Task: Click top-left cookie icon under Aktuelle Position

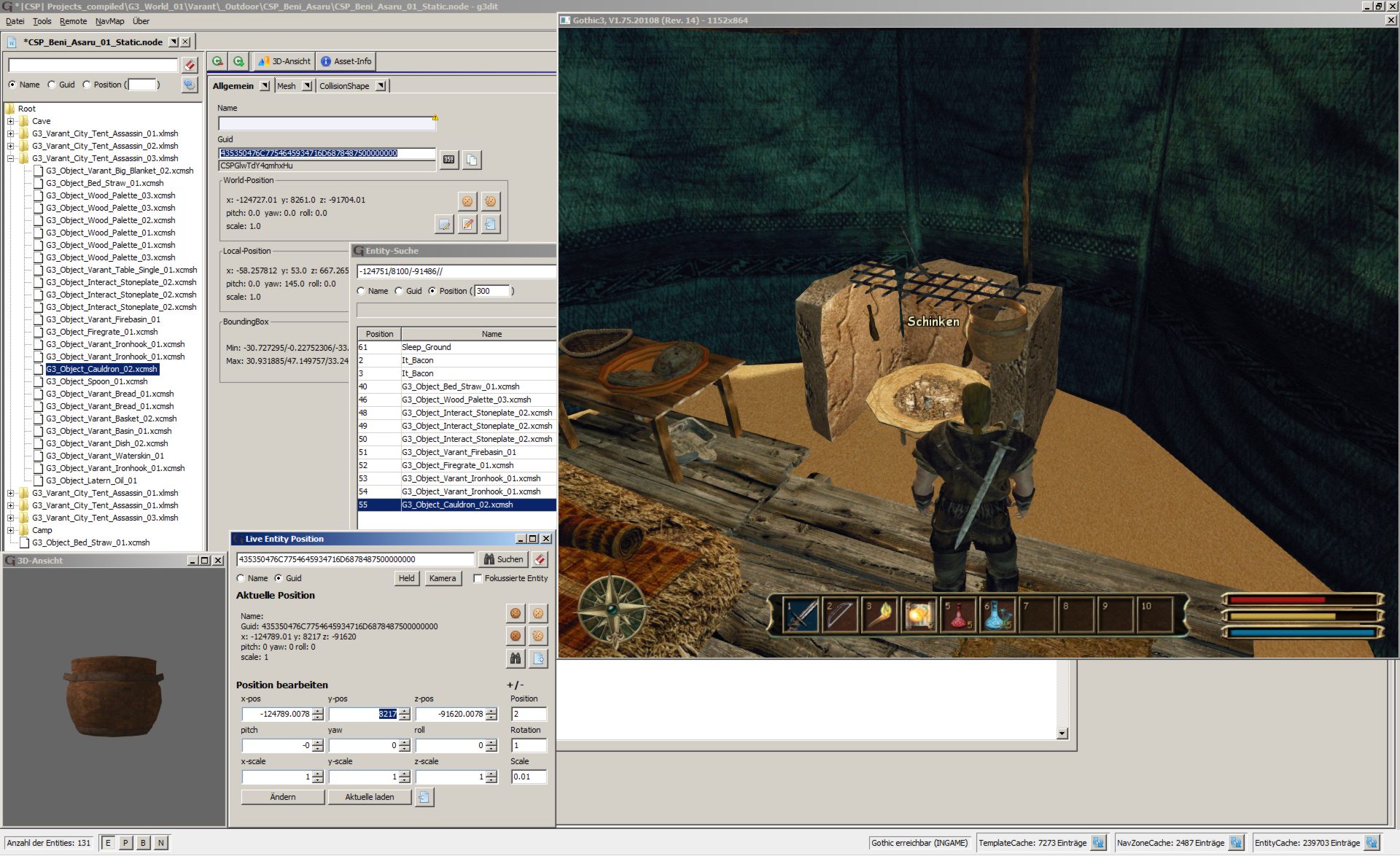Action: (516, 613)
